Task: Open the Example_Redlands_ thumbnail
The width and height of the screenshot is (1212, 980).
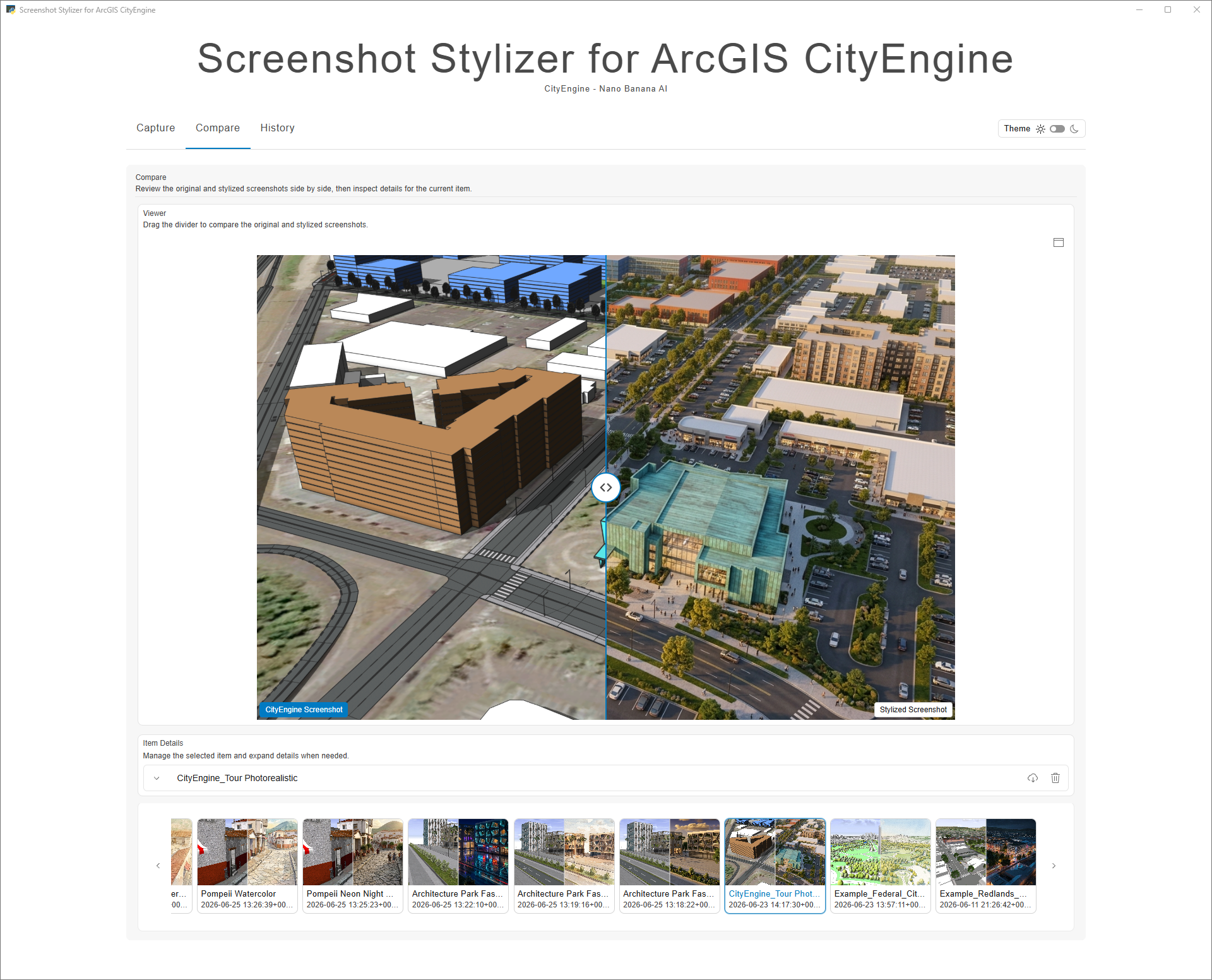Action: point(986,866)
